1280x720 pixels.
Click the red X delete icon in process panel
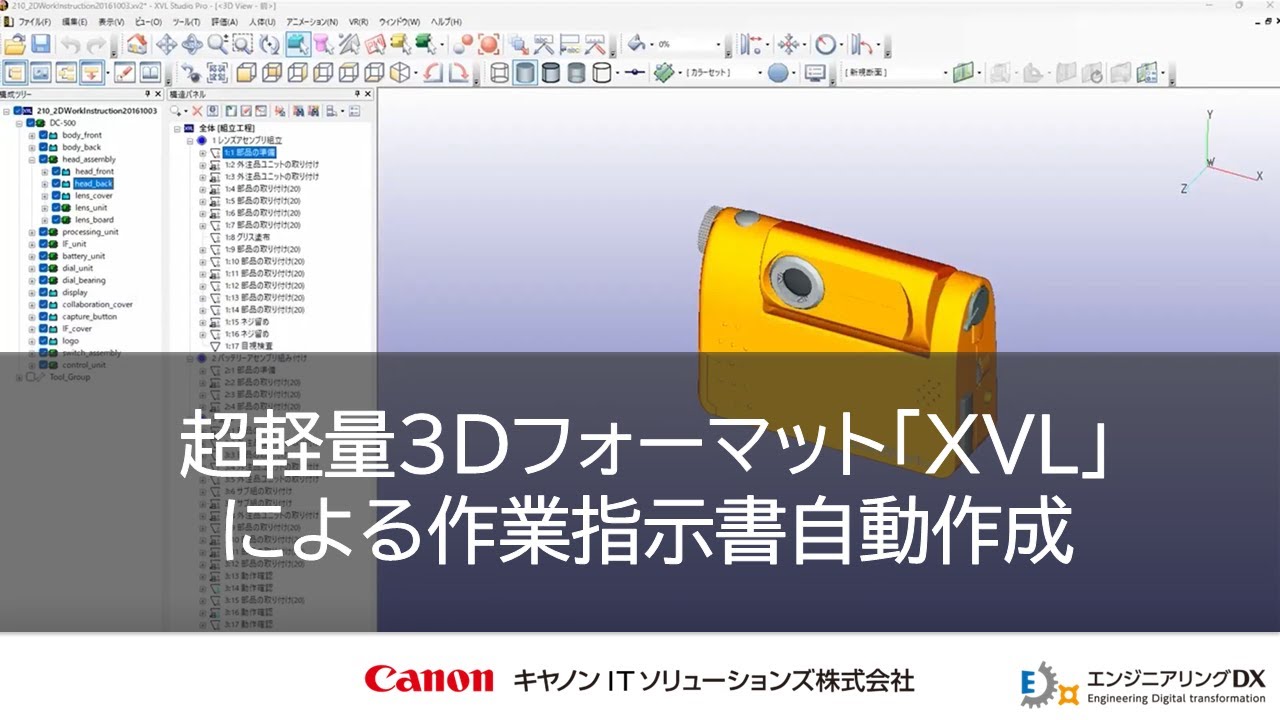(197, 110)
